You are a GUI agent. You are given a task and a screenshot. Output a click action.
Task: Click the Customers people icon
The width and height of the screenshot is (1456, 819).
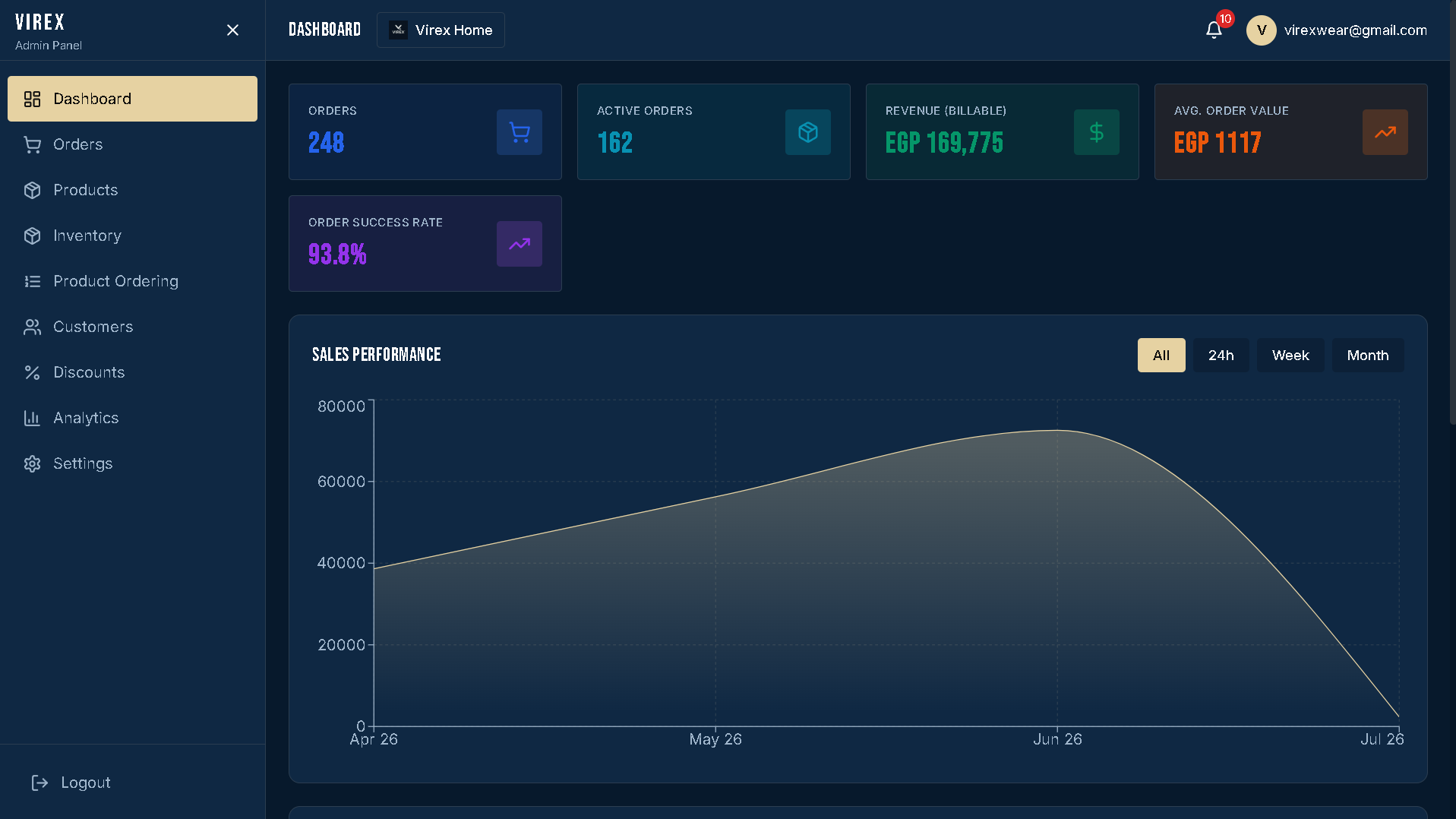pyautogui.click(x=32, y=327)
